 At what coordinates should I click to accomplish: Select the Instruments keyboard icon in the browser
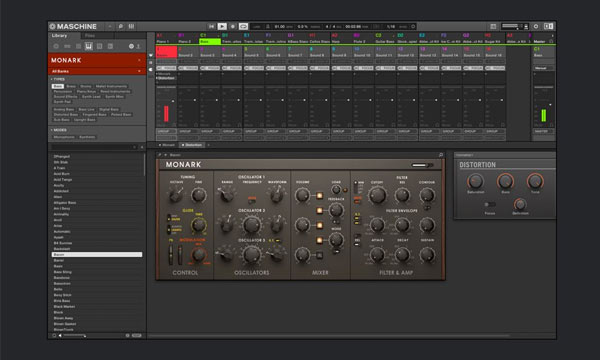click(x=89, y=46)
